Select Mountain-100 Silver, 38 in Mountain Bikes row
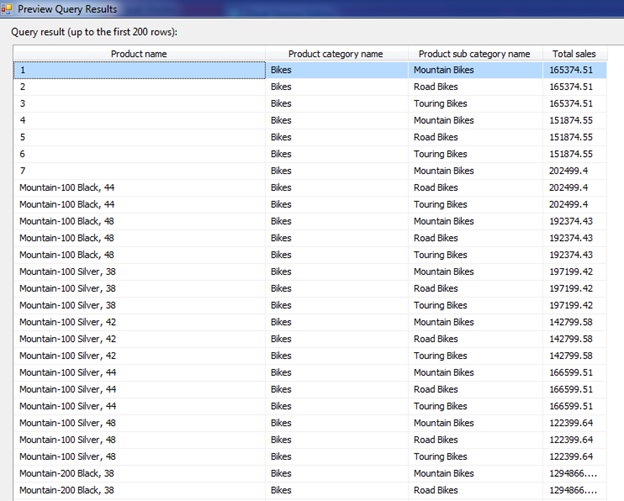Screen dimensions: 624x501 (139, 272)
